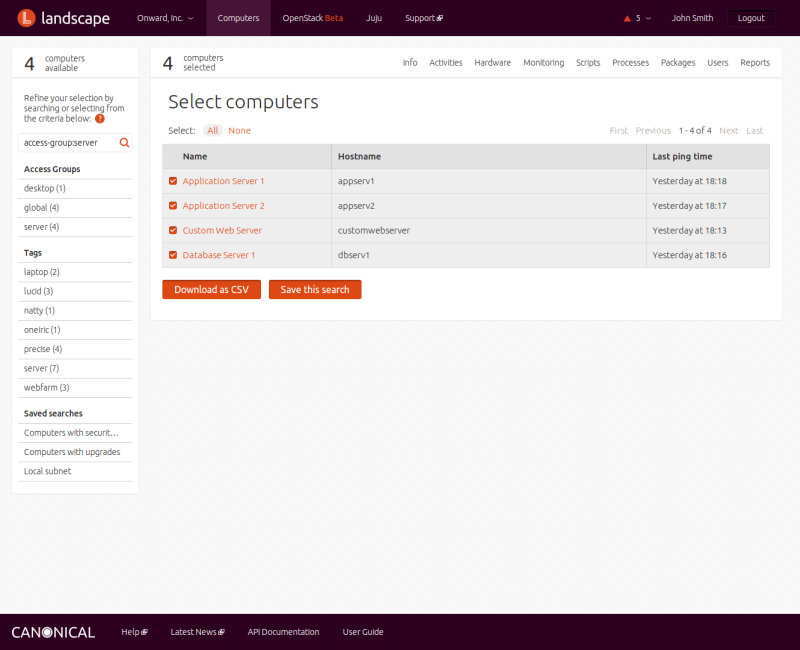The image size is (800, 650).
Task: Select None to deselect all computers
Action: [239, 131]
